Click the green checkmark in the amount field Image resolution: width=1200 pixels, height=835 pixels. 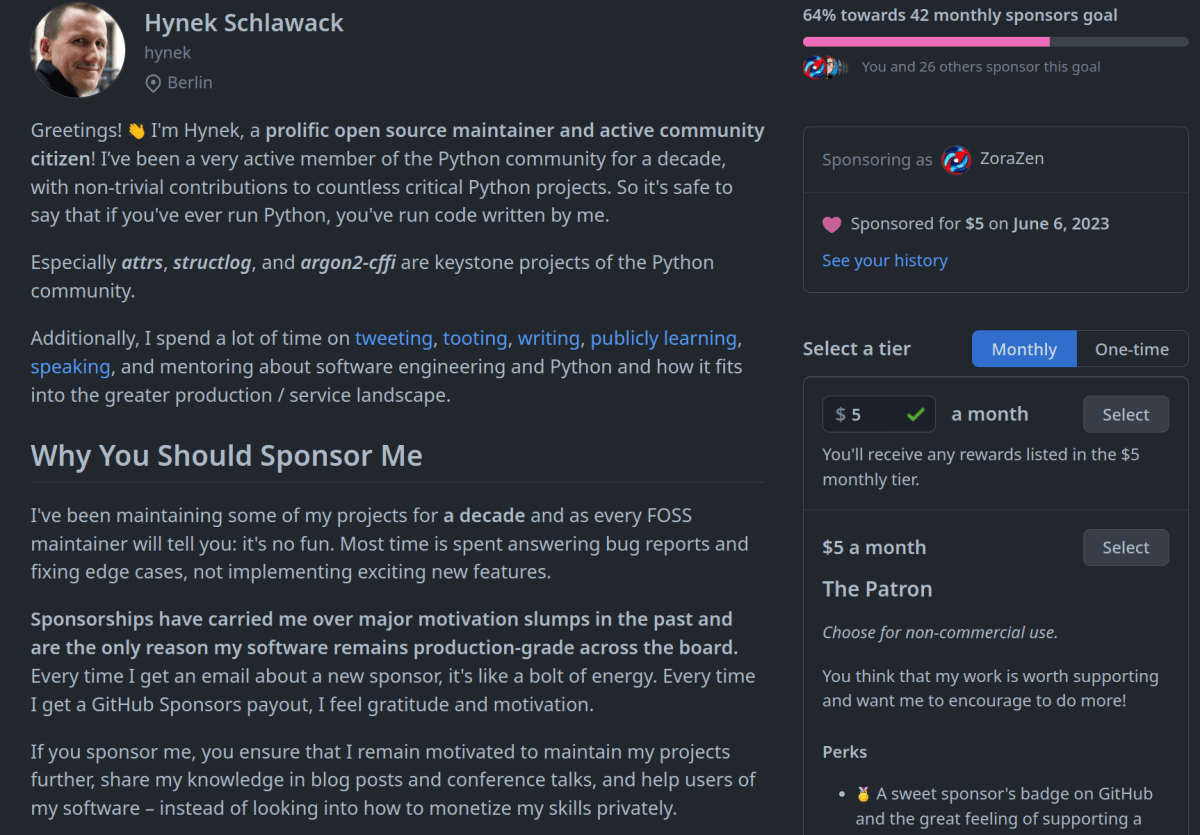[x=917, y=413]
